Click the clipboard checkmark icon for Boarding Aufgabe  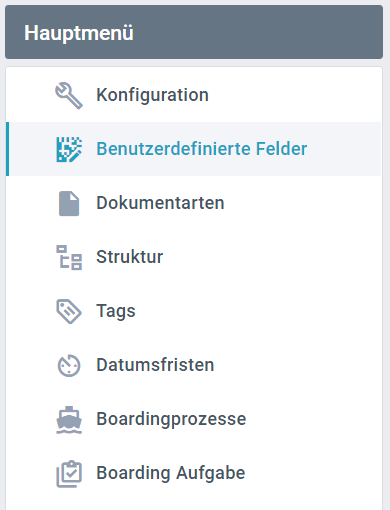click(69, 474)
